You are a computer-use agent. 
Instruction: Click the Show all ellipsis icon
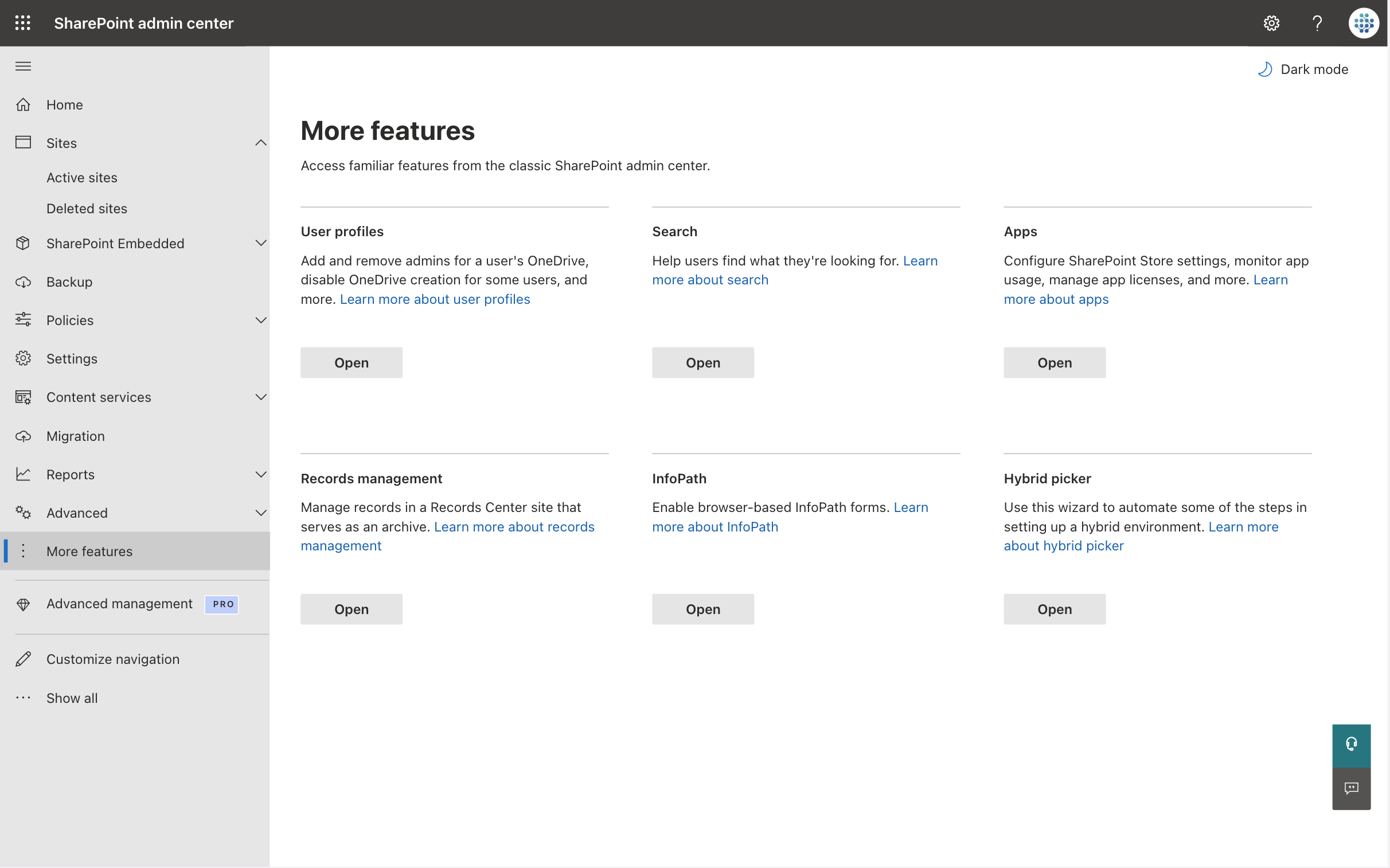pos(23,698)
